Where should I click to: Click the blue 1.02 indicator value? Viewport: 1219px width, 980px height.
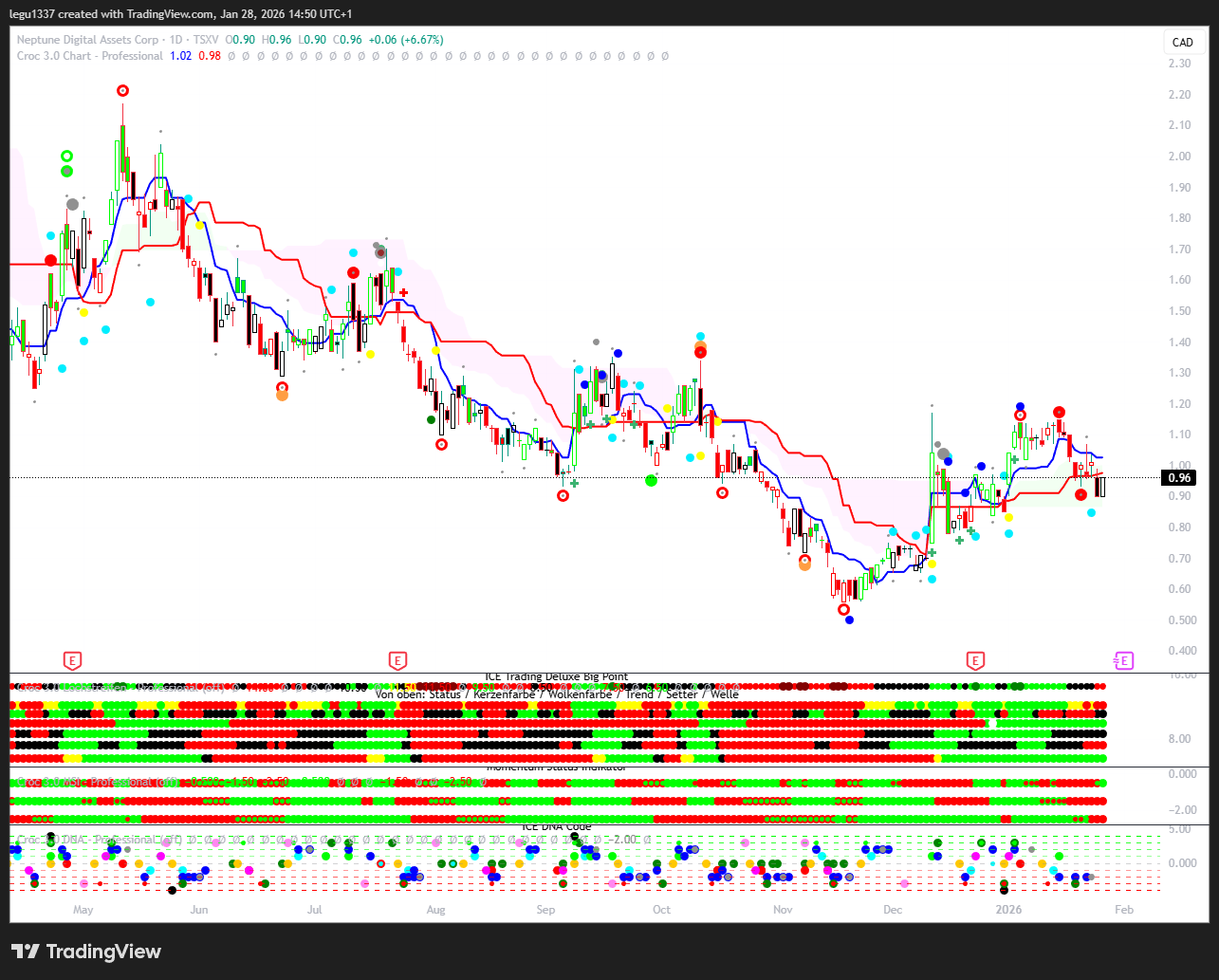pos(180,56)
